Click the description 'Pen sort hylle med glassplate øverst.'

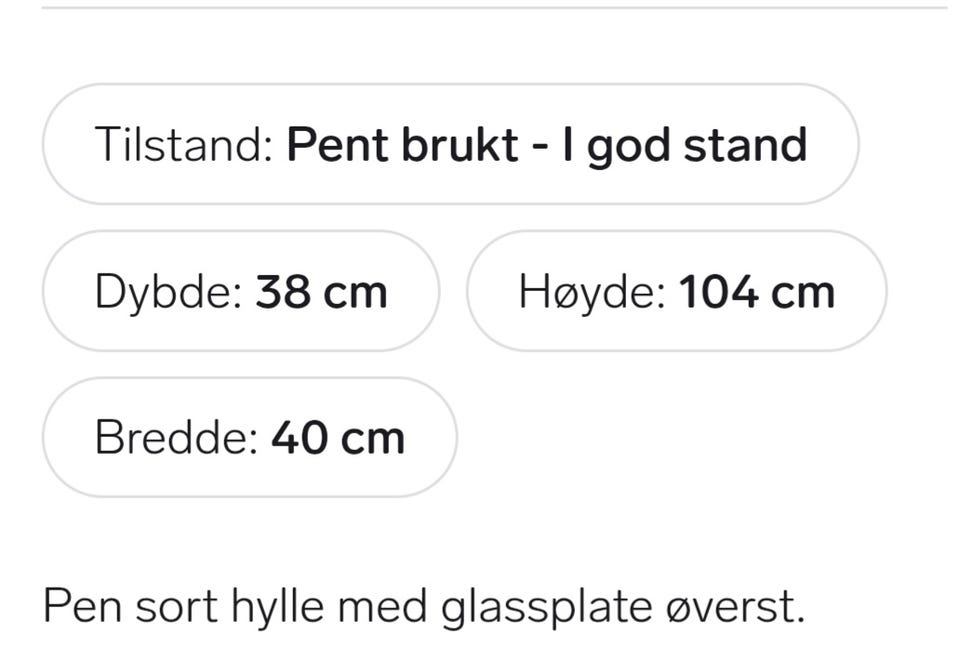click(x=424, y=607)
